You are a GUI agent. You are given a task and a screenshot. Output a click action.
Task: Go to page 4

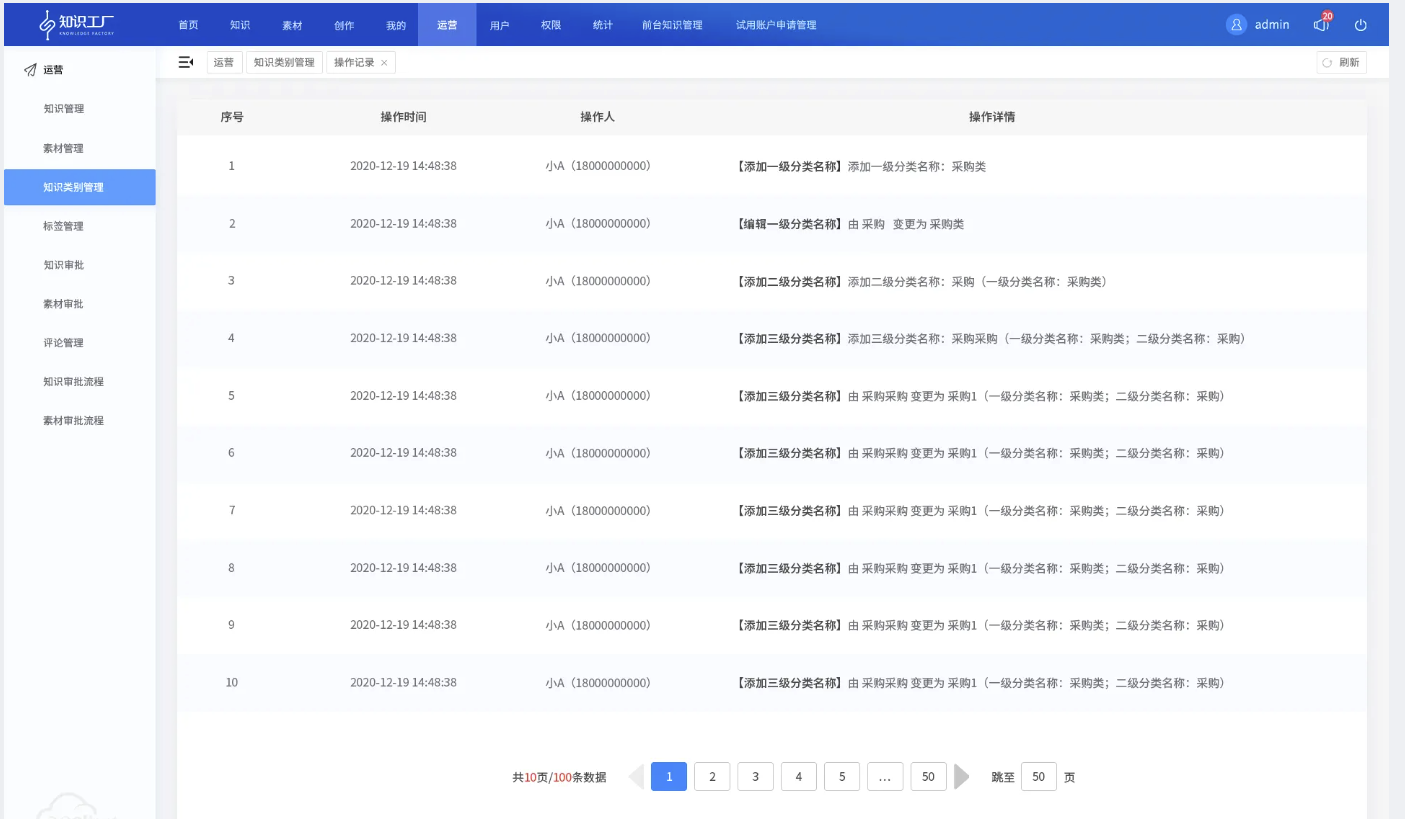(798, 777)
